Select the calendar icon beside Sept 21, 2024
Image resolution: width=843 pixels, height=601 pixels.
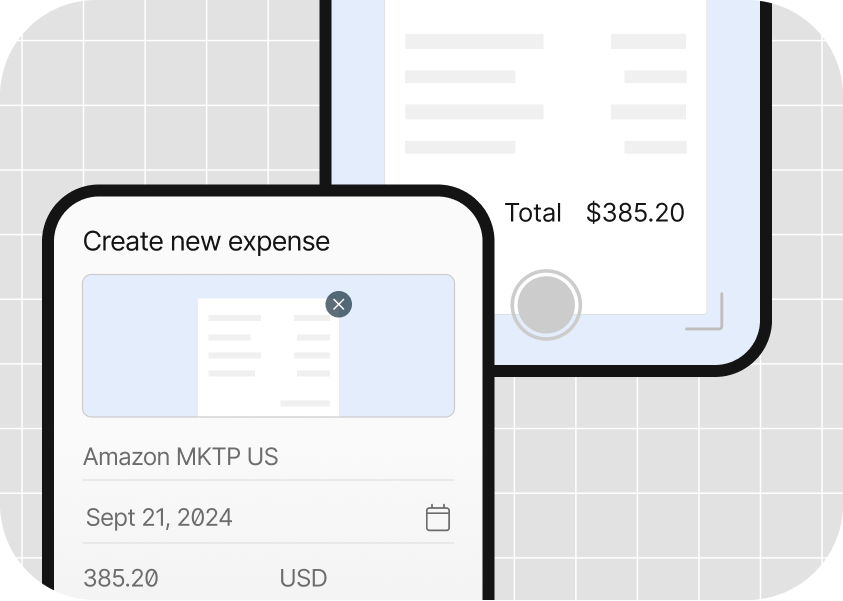436,518
